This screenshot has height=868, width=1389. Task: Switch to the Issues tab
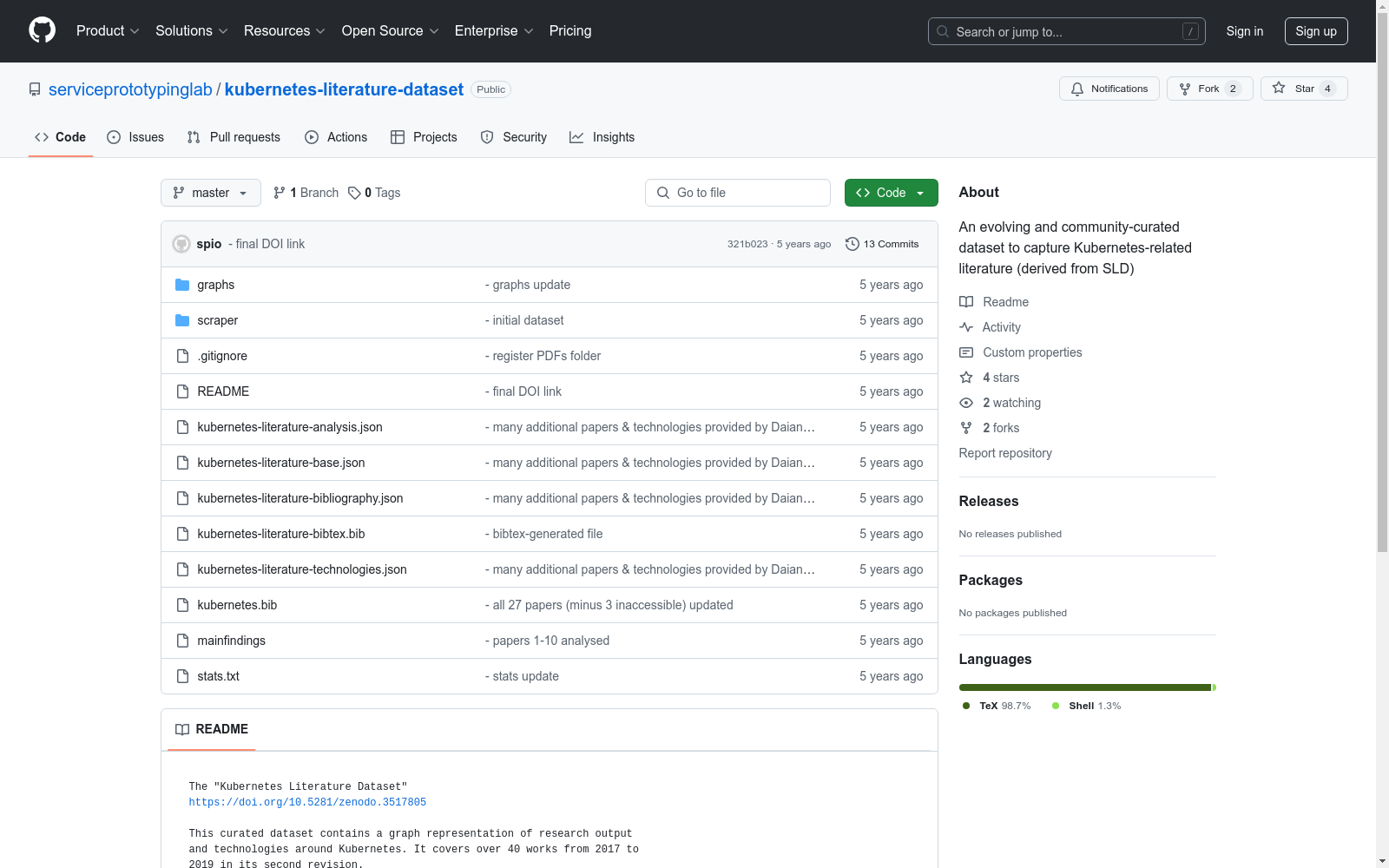pyautogui.click(x=135, y=137)
